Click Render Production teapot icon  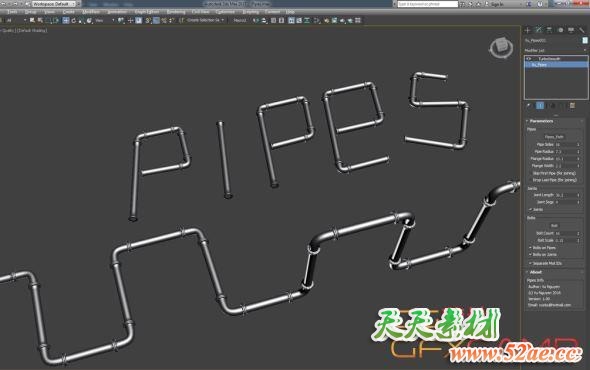pyautogui.click(x=342, y=20)
